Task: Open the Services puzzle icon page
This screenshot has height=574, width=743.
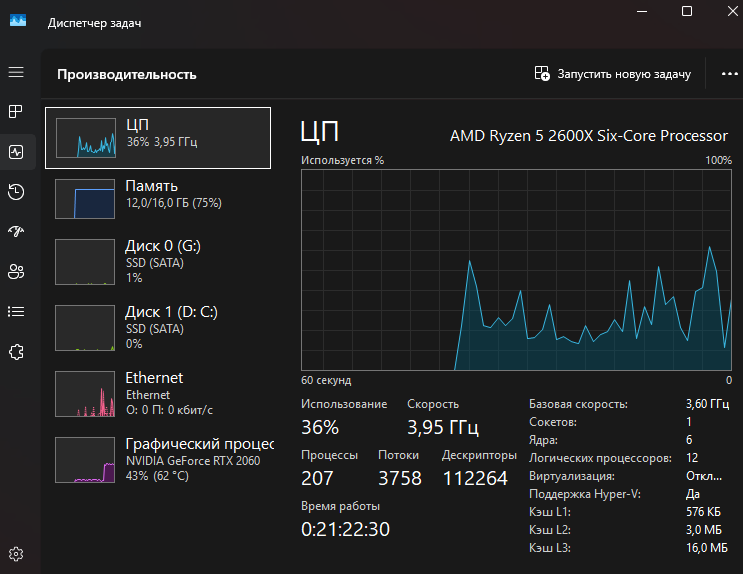Action: tap(16, 351)
